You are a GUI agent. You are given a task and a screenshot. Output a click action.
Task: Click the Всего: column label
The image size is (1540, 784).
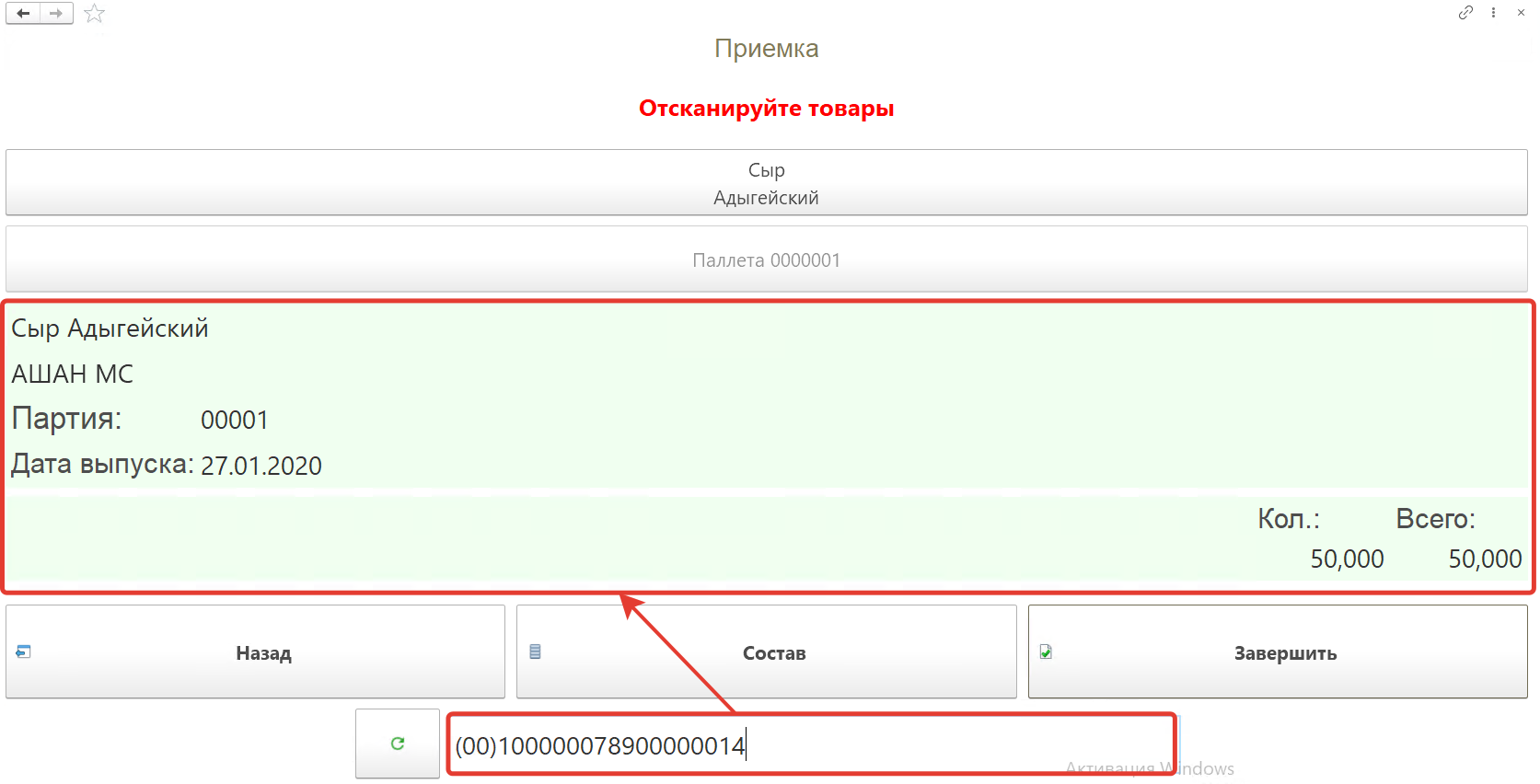click(x=1435, y=519)
